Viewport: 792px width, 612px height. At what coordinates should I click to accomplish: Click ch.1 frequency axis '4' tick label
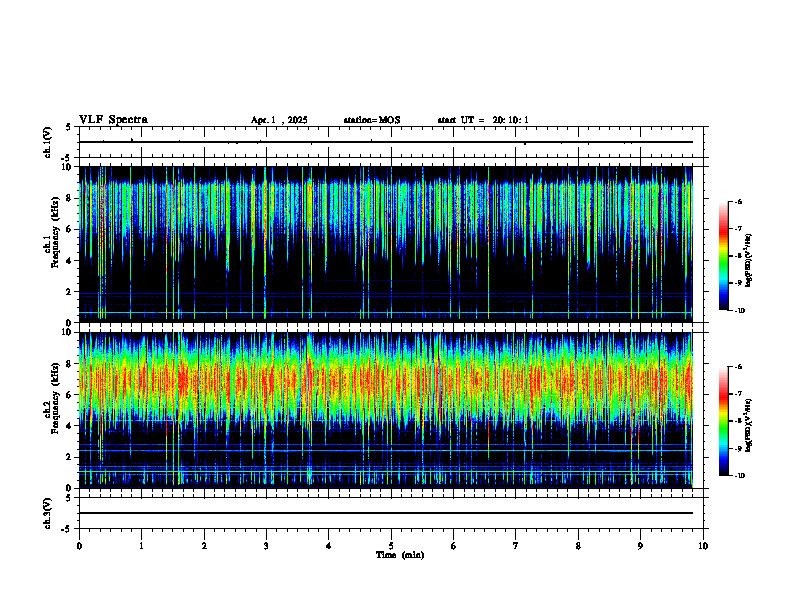(x=70, y=261)
